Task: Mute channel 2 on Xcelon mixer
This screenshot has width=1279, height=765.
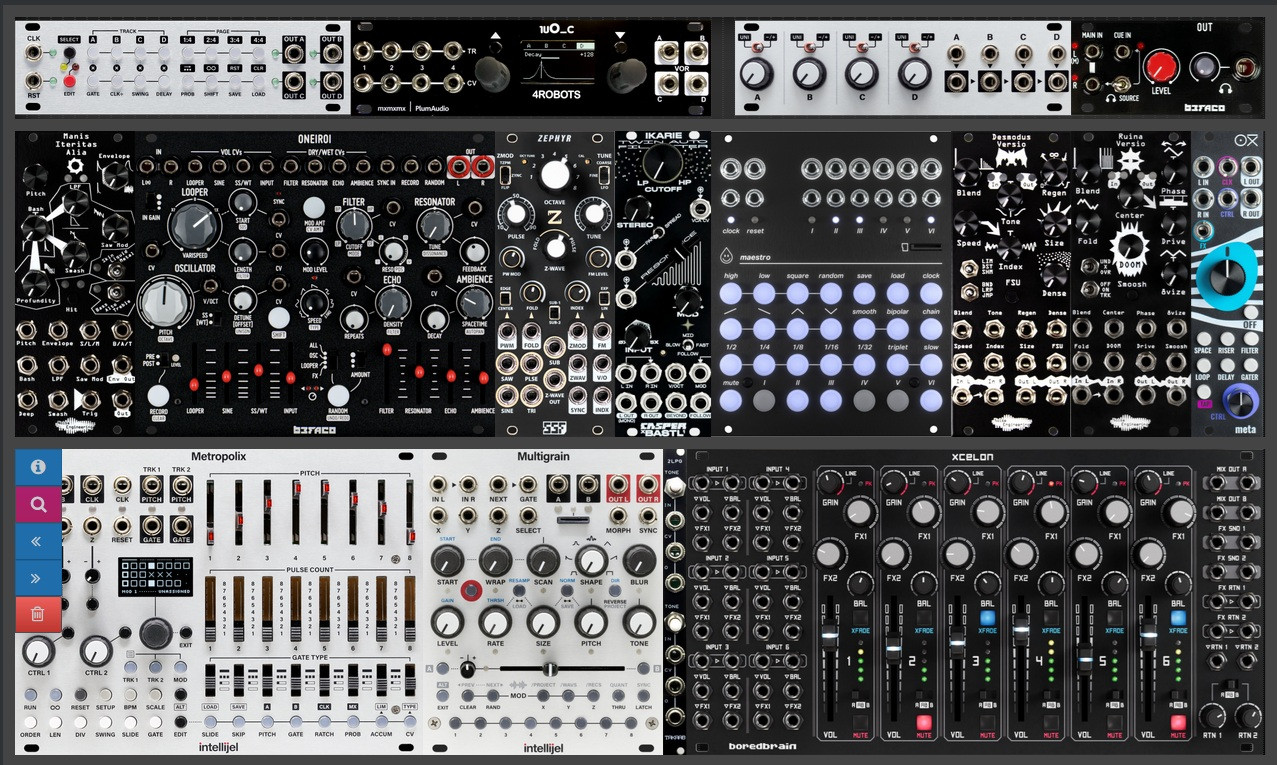Action: (x=925, y=722)
